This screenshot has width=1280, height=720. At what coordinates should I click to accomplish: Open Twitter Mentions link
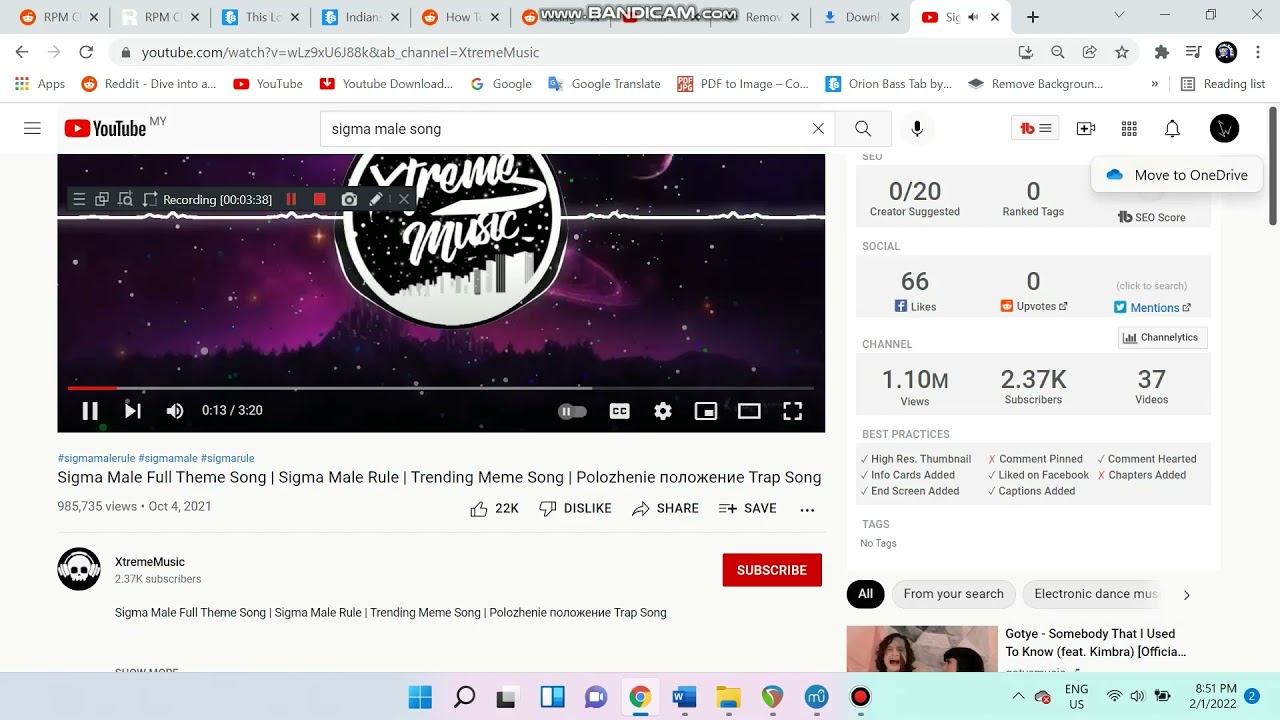coord(1153,308)
